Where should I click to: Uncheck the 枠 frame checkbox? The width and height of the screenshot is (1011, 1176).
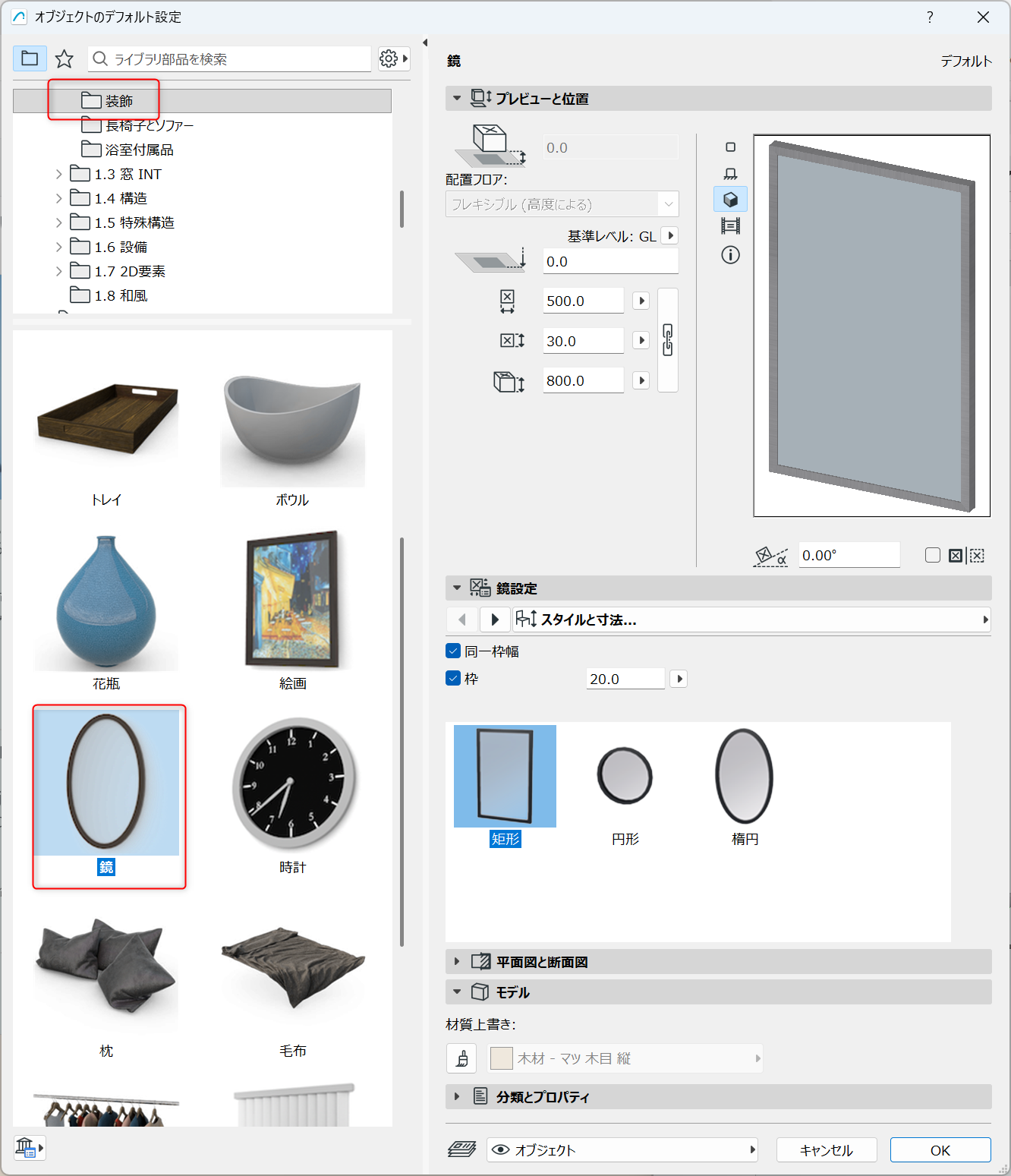453,678
